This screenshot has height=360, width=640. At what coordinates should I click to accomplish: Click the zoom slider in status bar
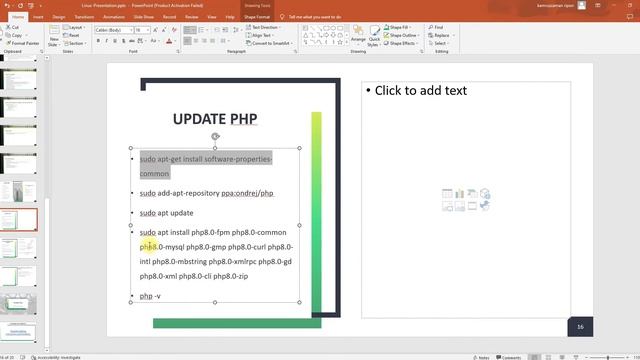click(x=608, y=358)
